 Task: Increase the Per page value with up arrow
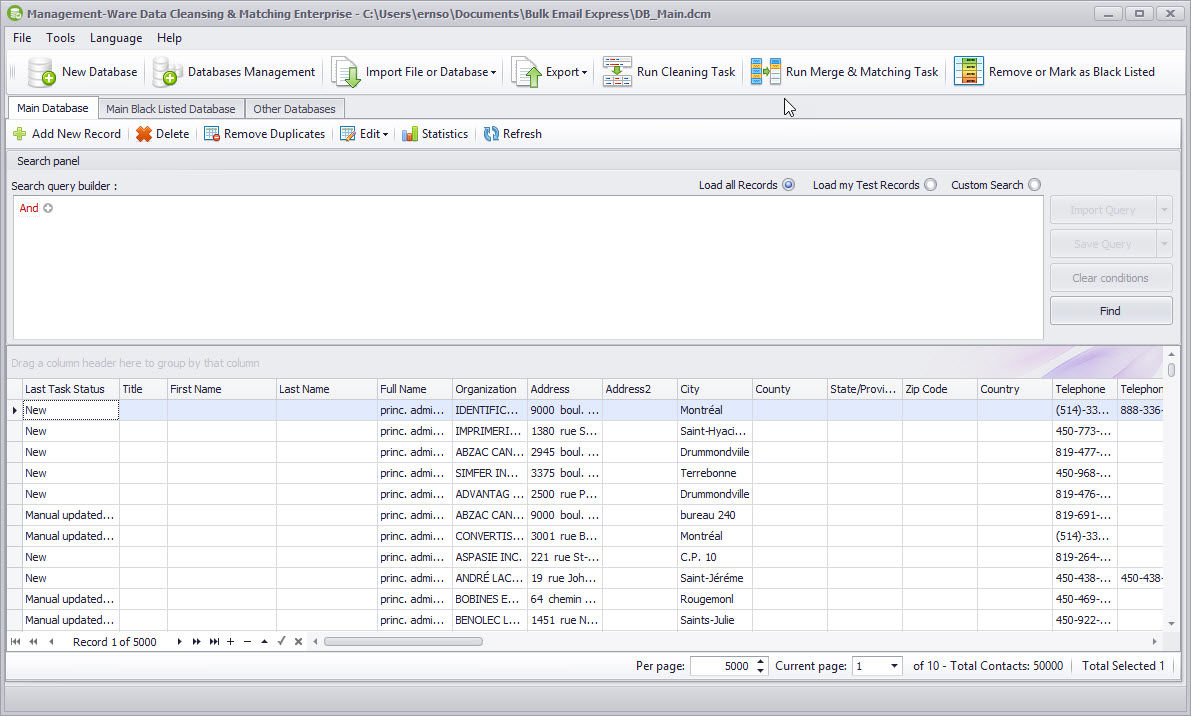point(760,661)
